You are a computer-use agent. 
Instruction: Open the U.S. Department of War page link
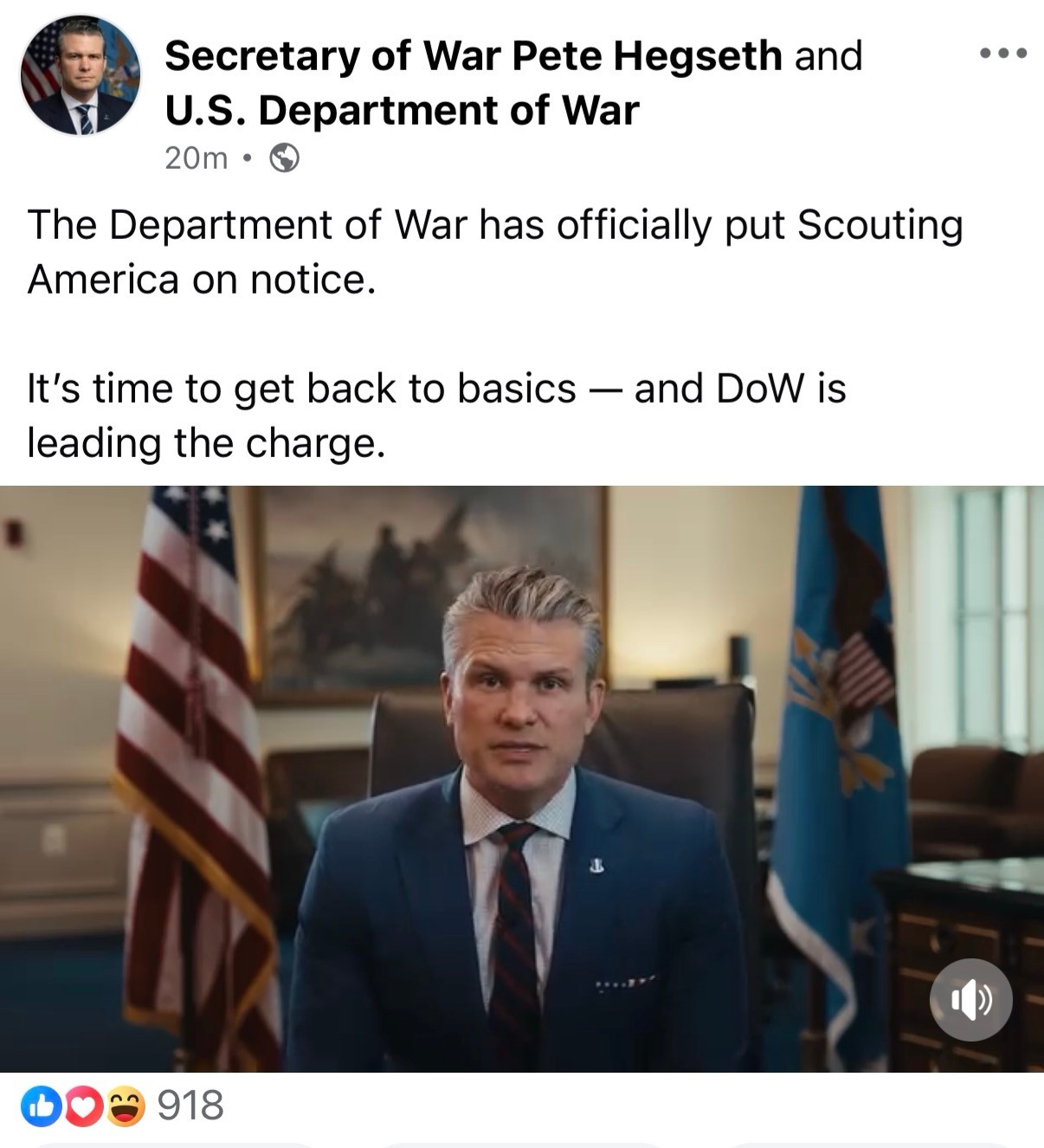tap(402, 110)
